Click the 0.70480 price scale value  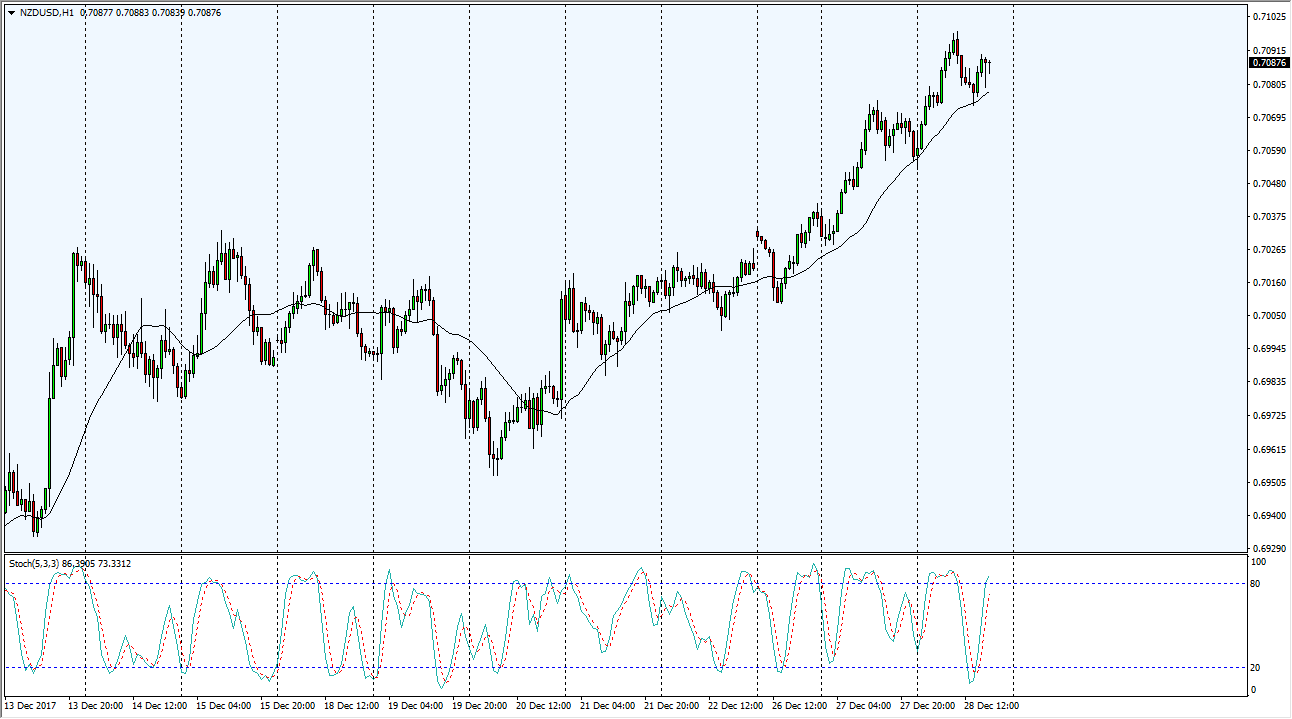tap(1268, 184)
